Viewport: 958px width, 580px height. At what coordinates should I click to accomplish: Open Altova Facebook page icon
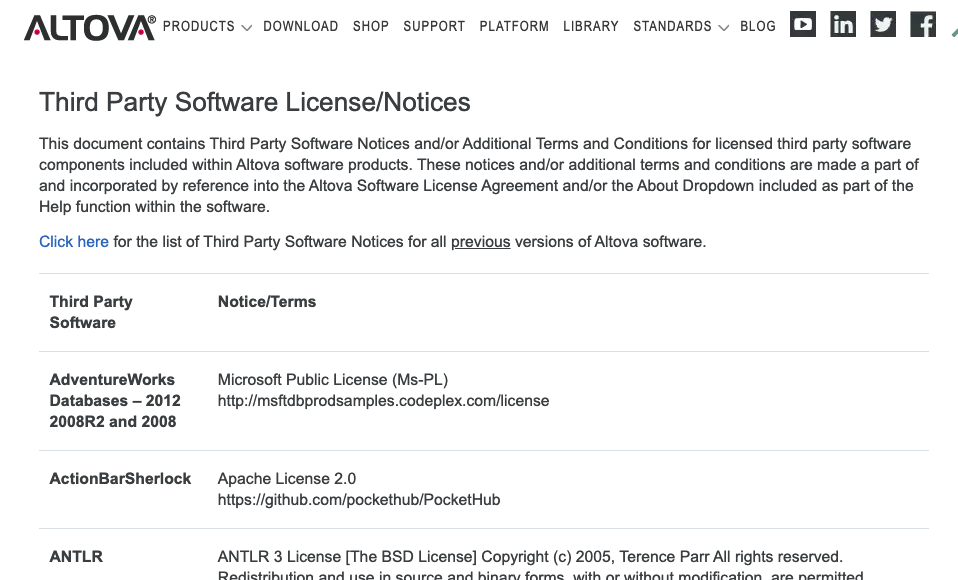923,24
